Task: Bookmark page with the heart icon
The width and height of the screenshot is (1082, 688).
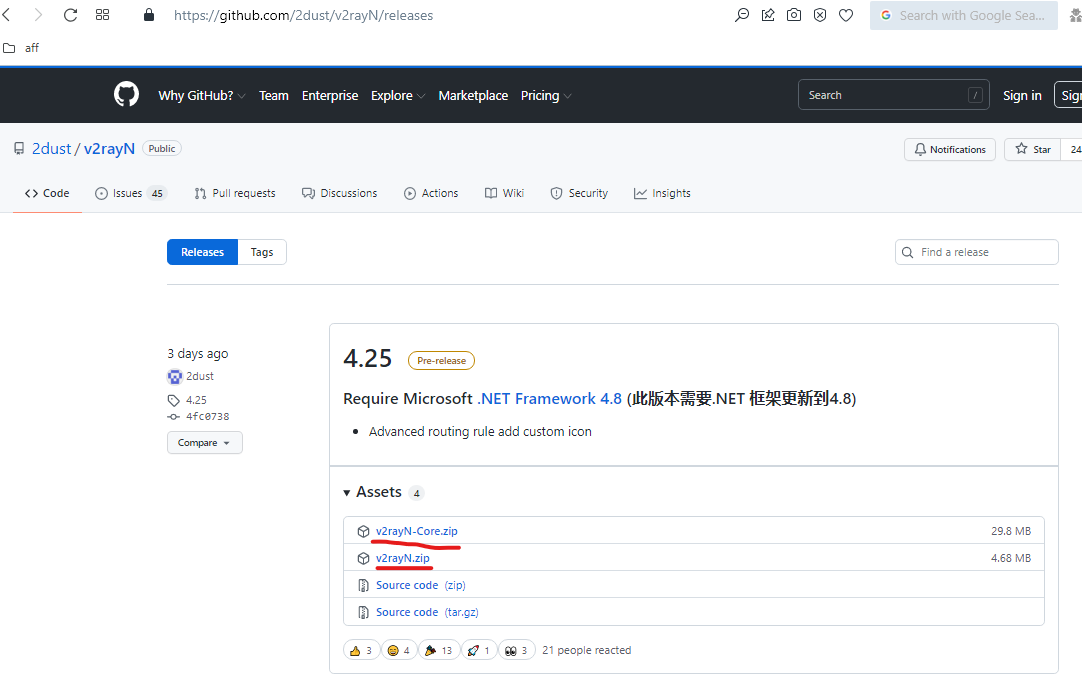Action: 846,15
